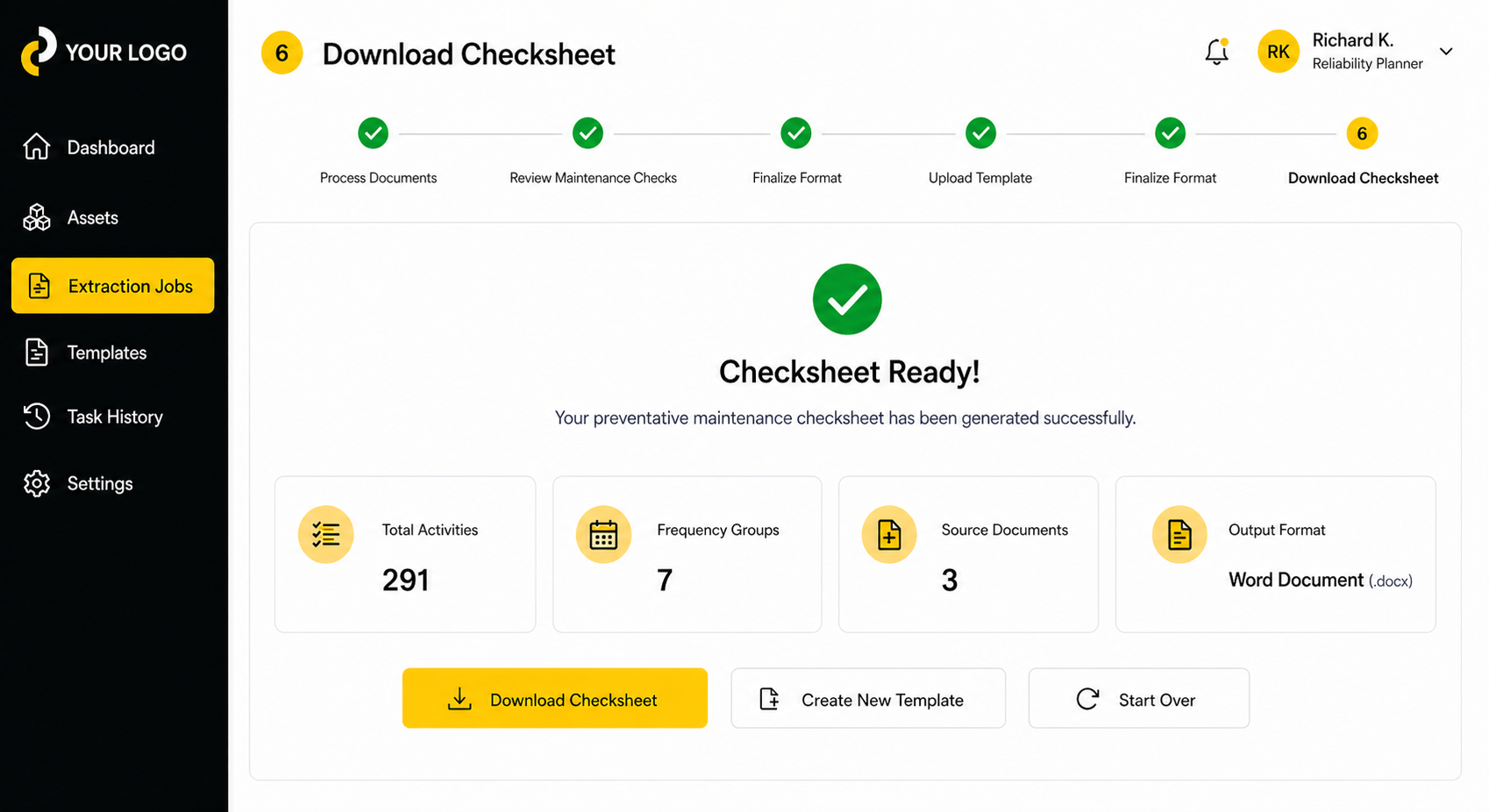Click the Total Activities checklist icon
This screenshot has height=812, width=1489.
[326, 534]
